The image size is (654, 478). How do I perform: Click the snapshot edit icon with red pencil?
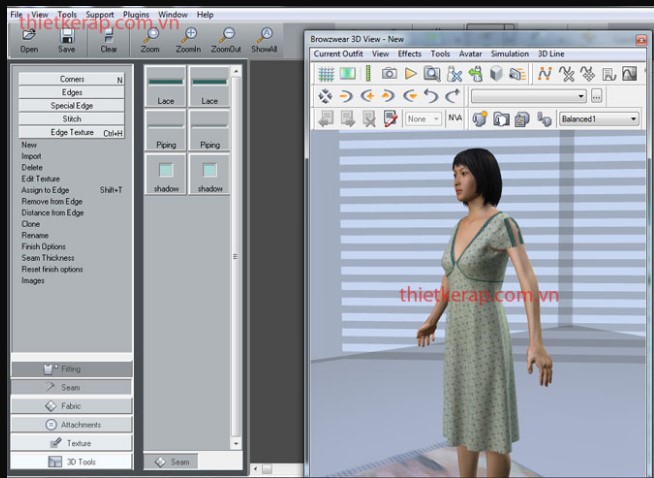click(390, 119)
